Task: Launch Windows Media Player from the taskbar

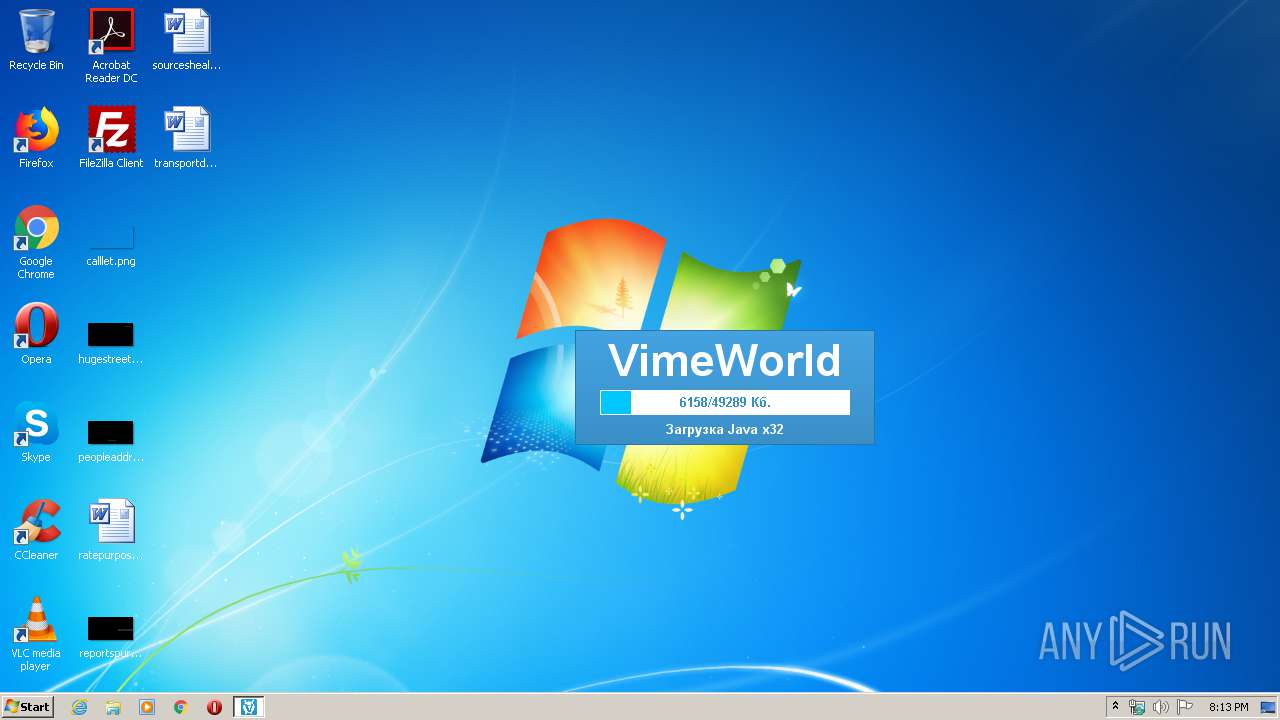Action: click(x=147, y=707)
